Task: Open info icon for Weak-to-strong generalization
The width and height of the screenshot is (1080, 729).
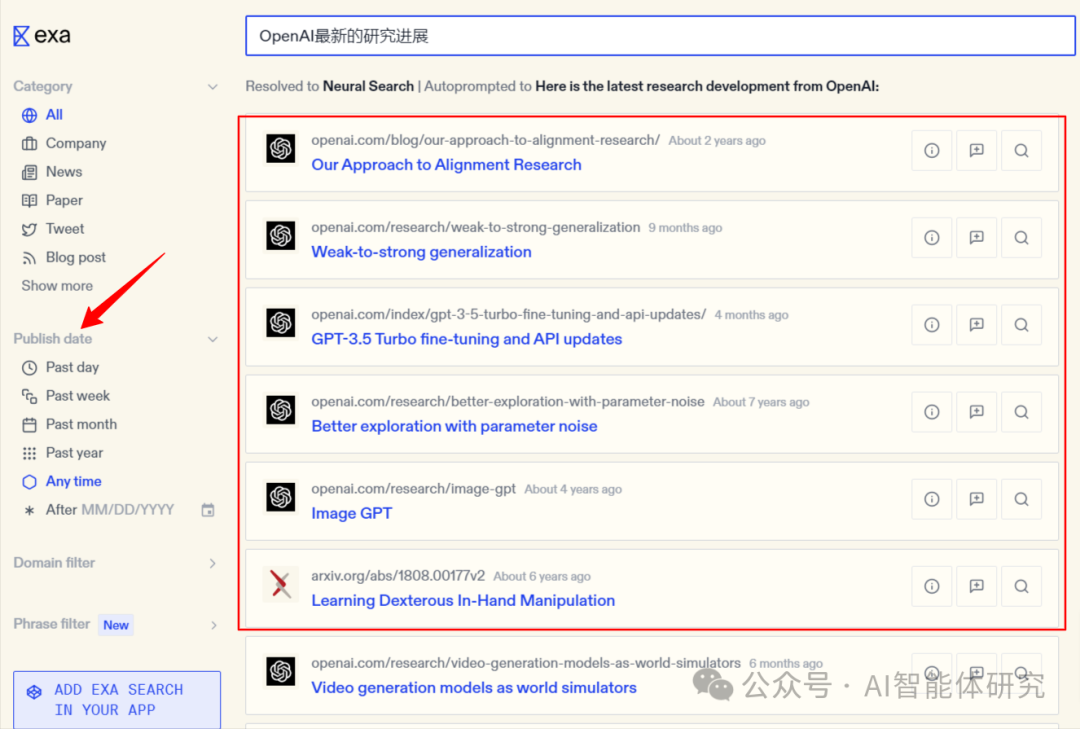Action: (931, 238)
